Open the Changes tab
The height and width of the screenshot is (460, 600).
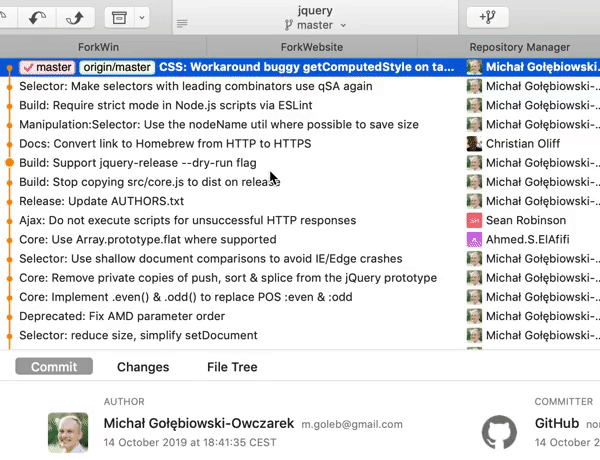pyautogui.click(x=143, y=367)
